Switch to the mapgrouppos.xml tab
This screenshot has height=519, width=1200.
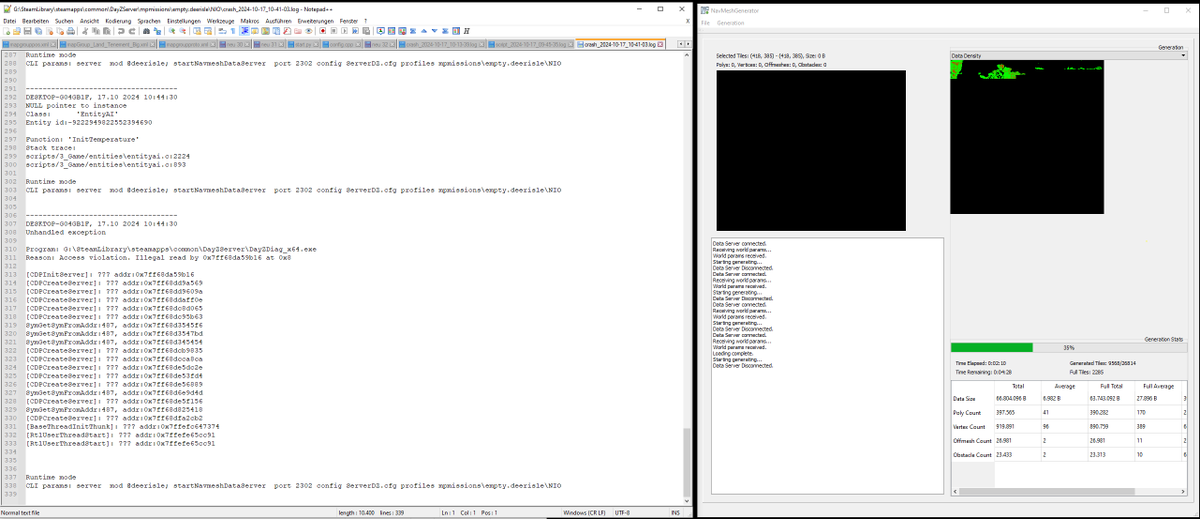(29, 44)
